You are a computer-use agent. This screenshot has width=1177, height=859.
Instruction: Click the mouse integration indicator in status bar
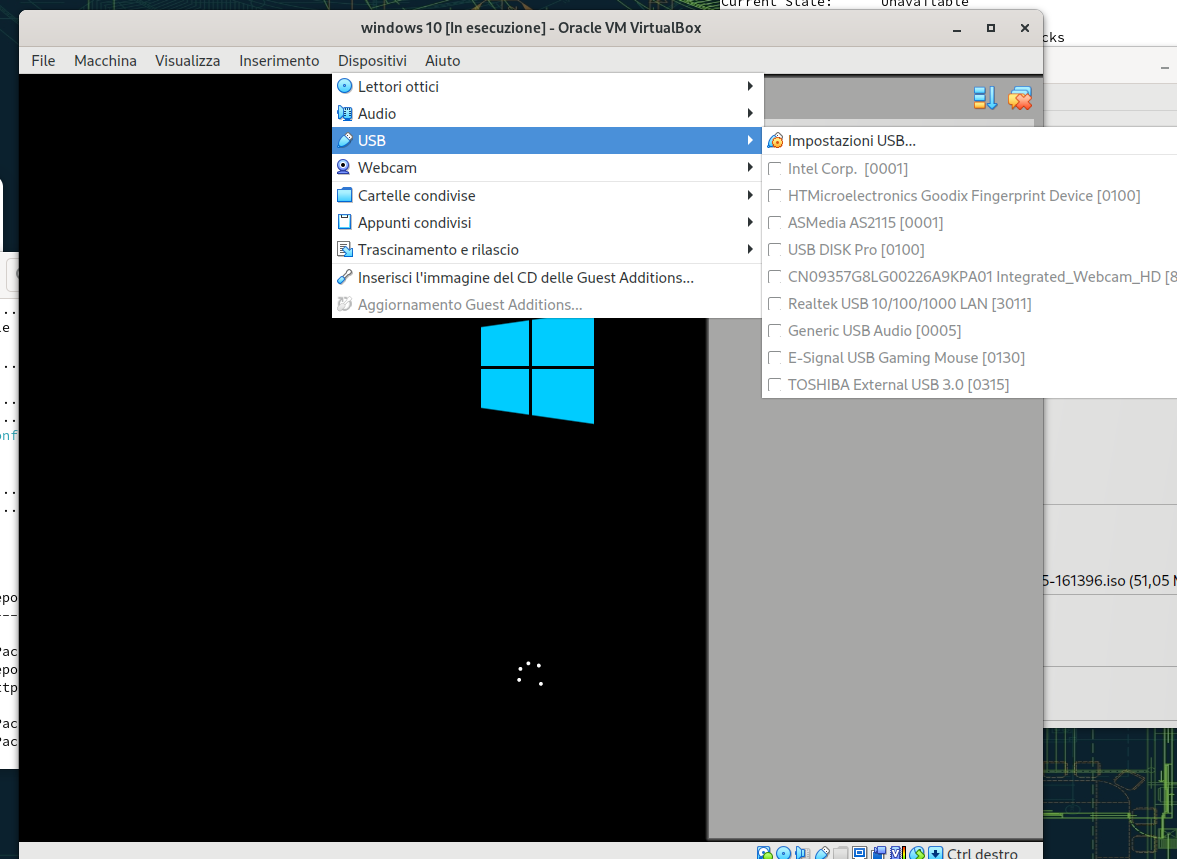(917, 853)
